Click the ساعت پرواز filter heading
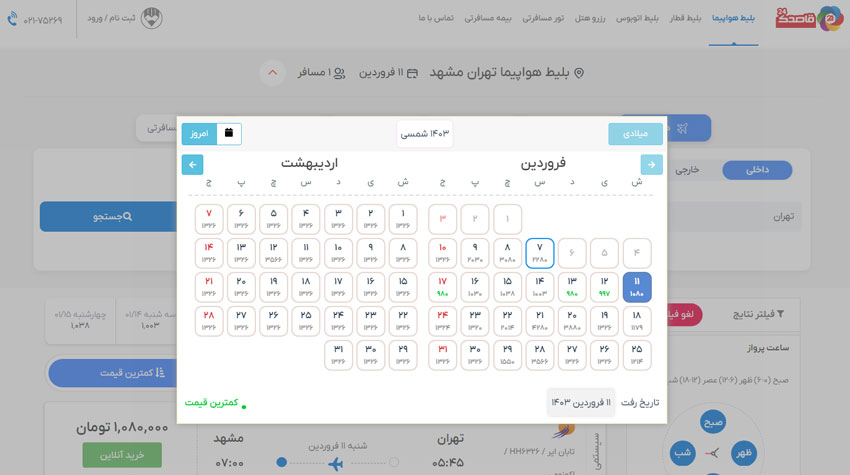Screen dimensions: 850x475 (x=768, y=348)
